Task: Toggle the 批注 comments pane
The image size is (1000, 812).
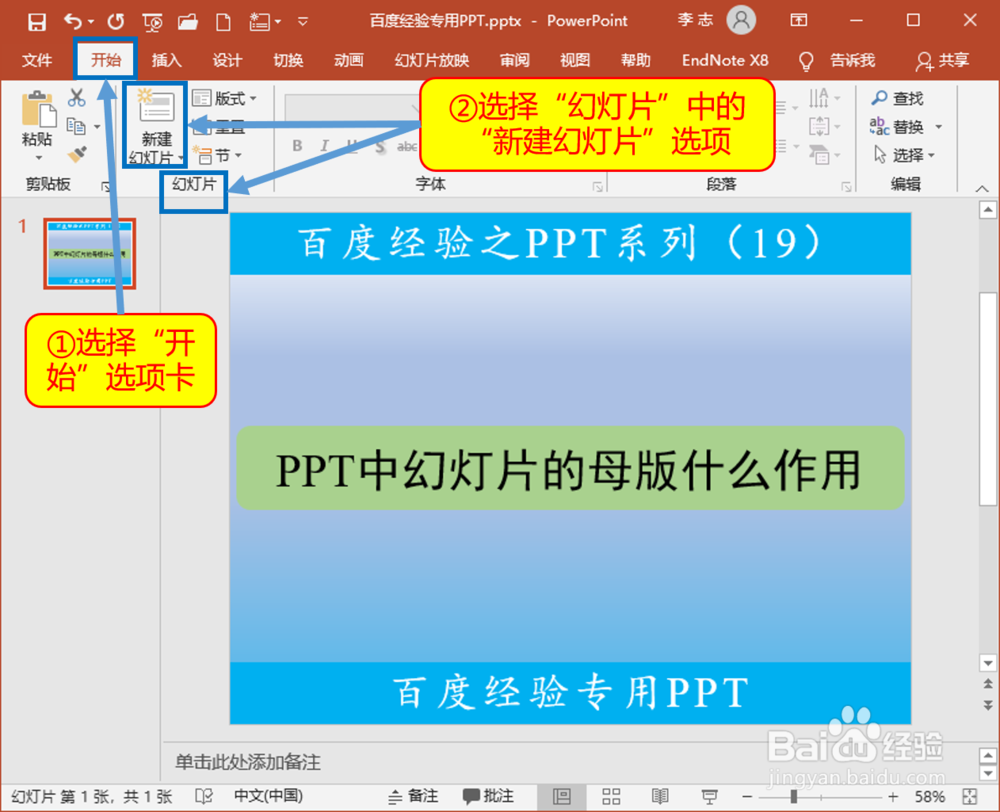Action: click(489, 796)
